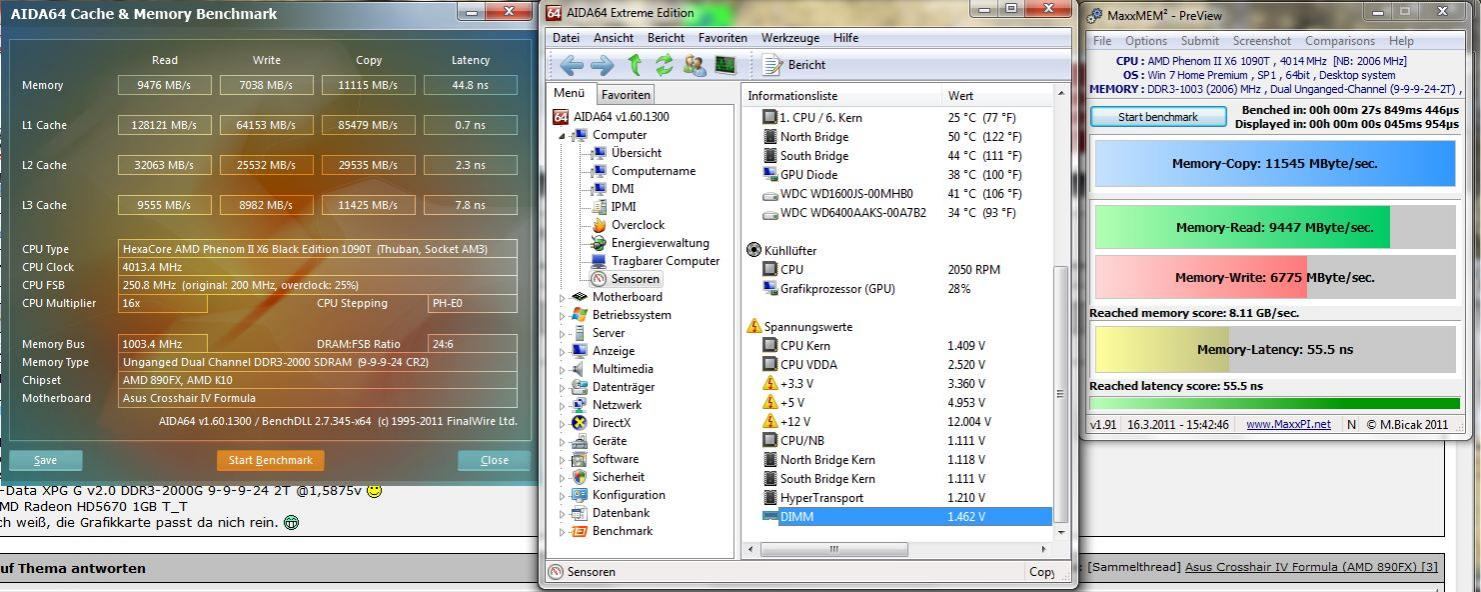Click Close in Cache & Memory Benchmark

tap(494, 460)
